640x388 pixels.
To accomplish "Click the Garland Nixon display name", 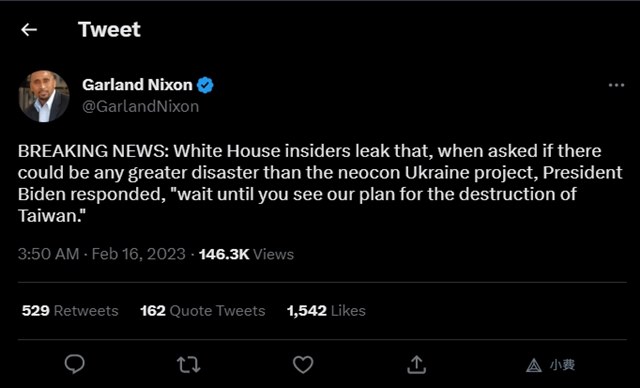I will (x=137, y=85).
